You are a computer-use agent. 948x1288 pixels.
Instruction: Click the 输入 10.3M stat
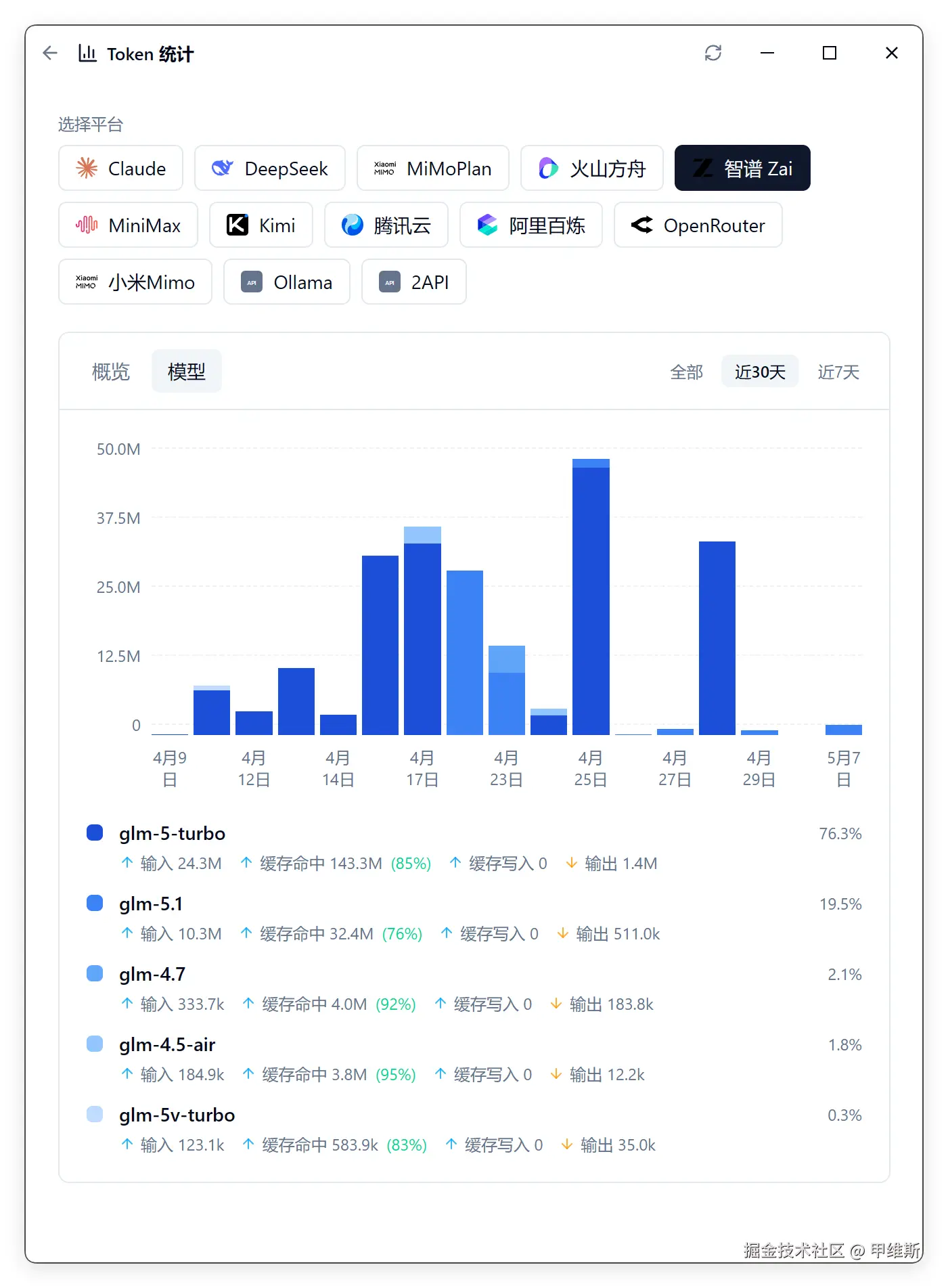click(171, 934)
